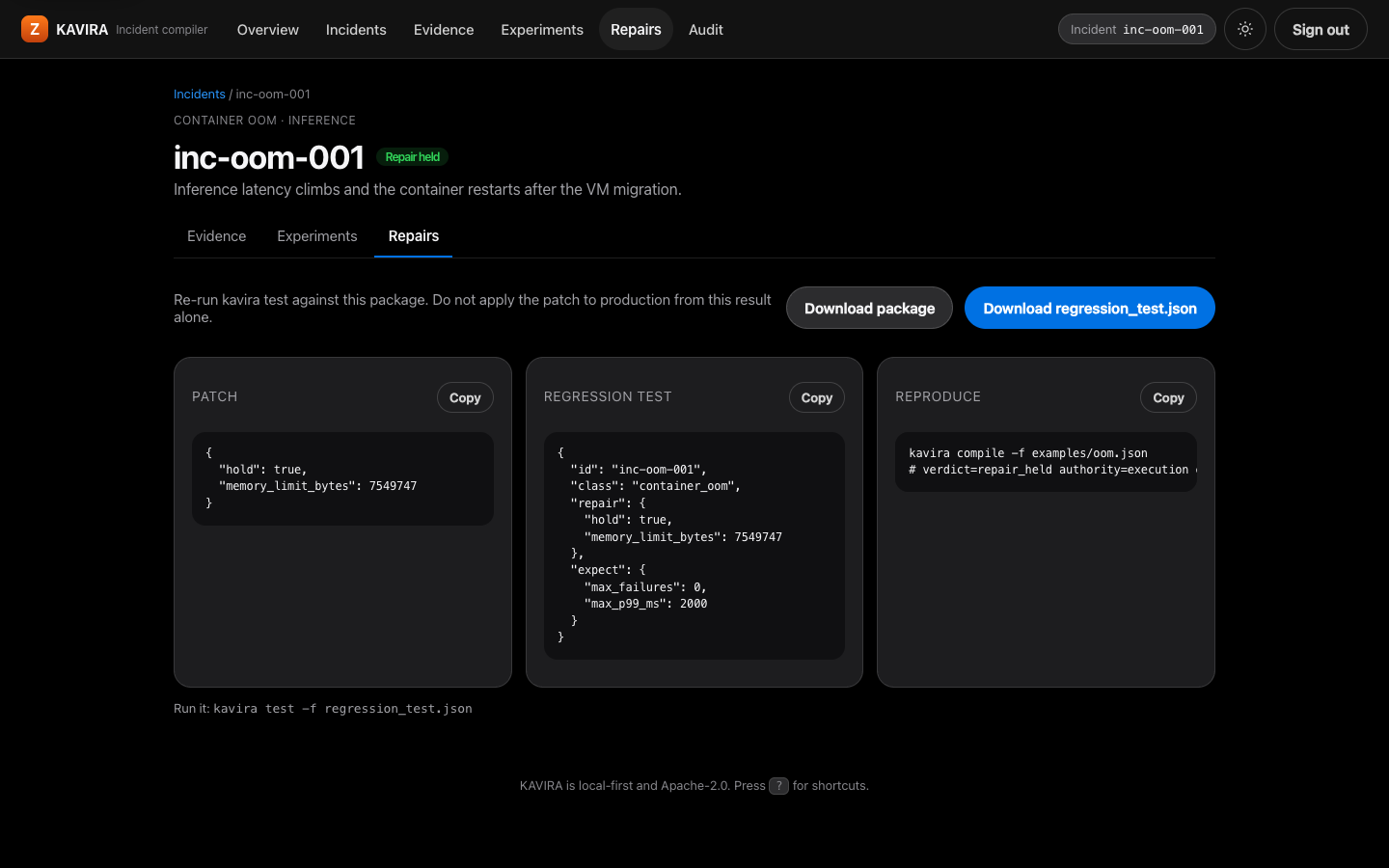Open the Evidence page in top navigation
The image size is (1389, 868).
click(444, 30)
